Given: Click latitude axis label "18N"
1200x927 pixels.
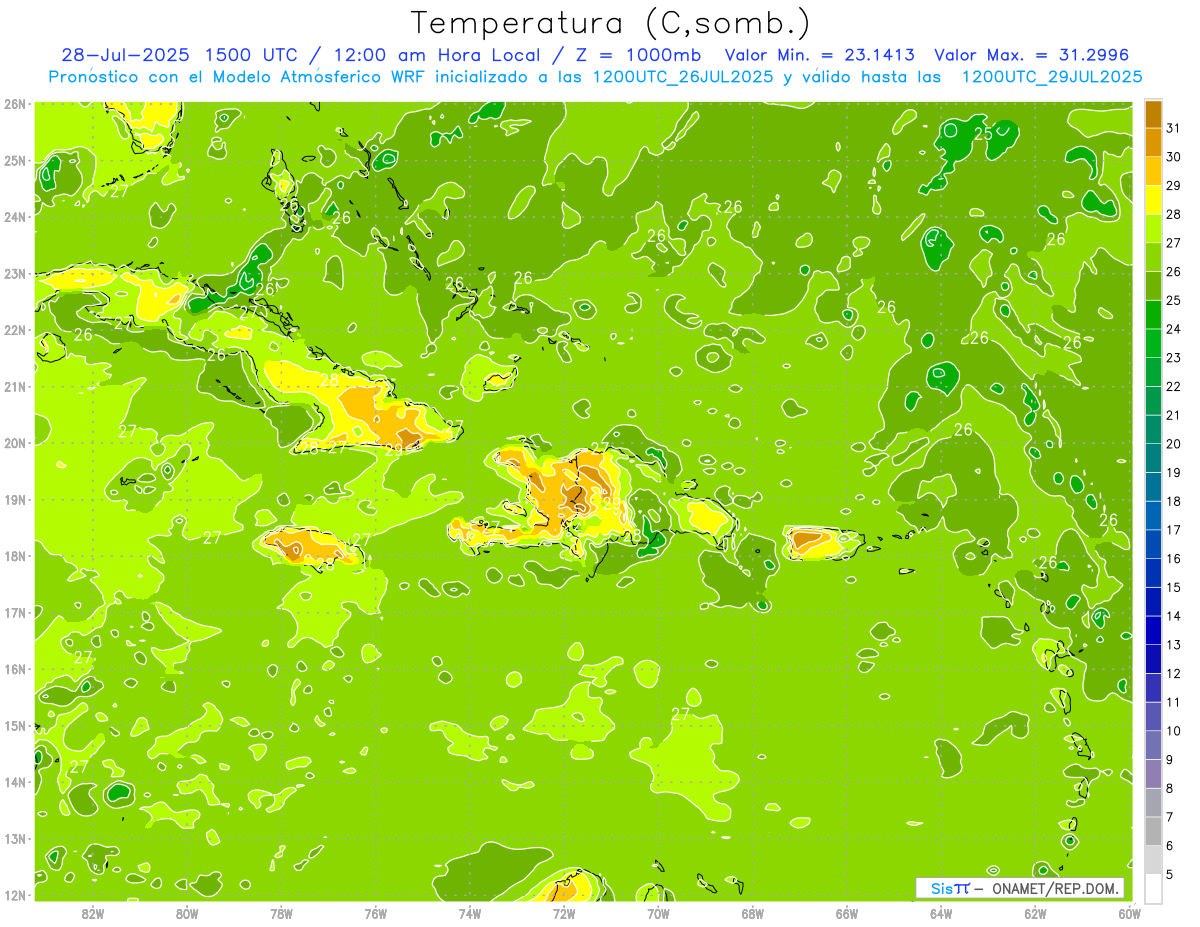Looking at the screenshot, I should click(14, 556).
